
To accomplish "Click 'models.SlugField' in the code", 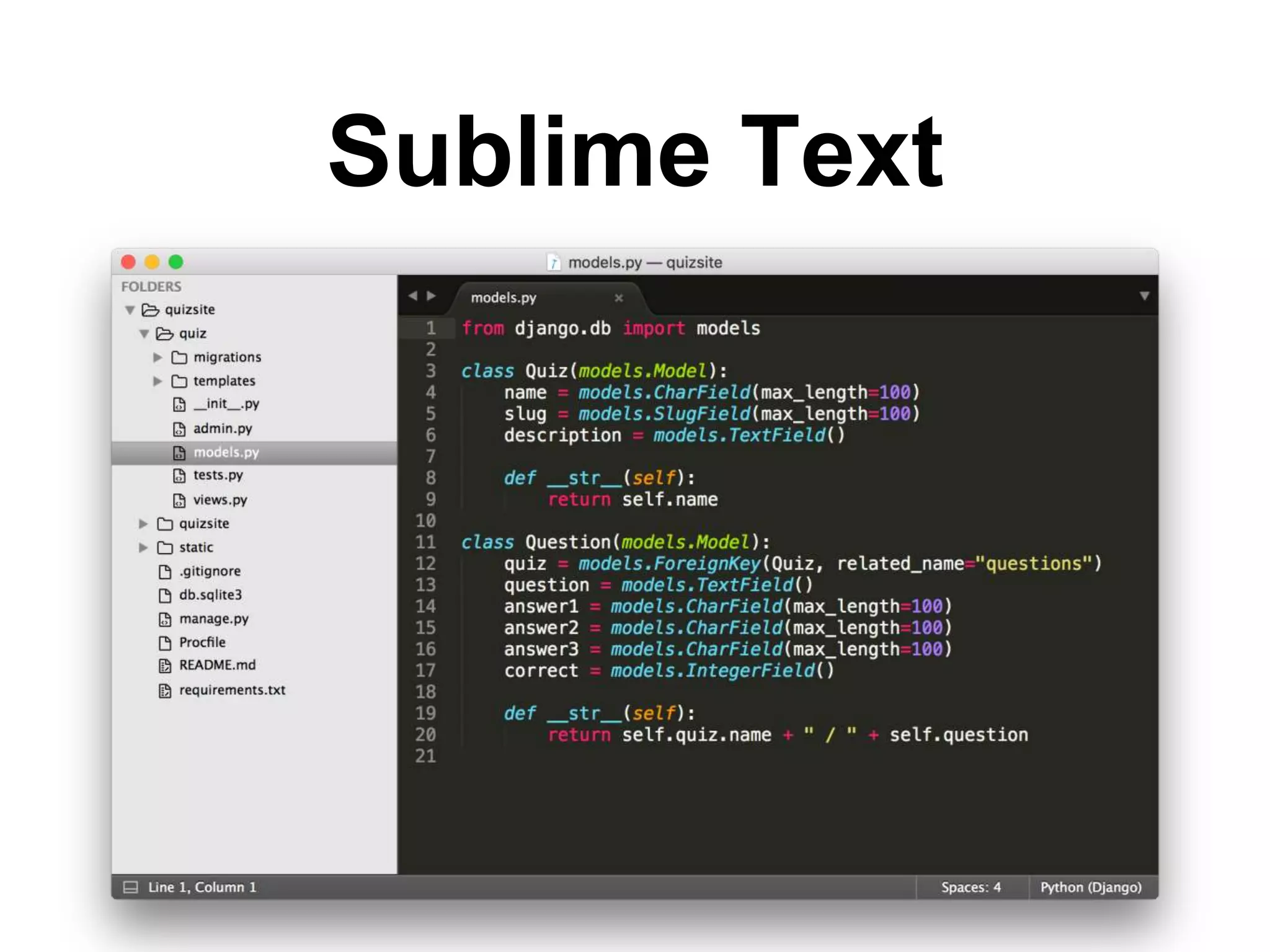I will click(x=664, y=414).
